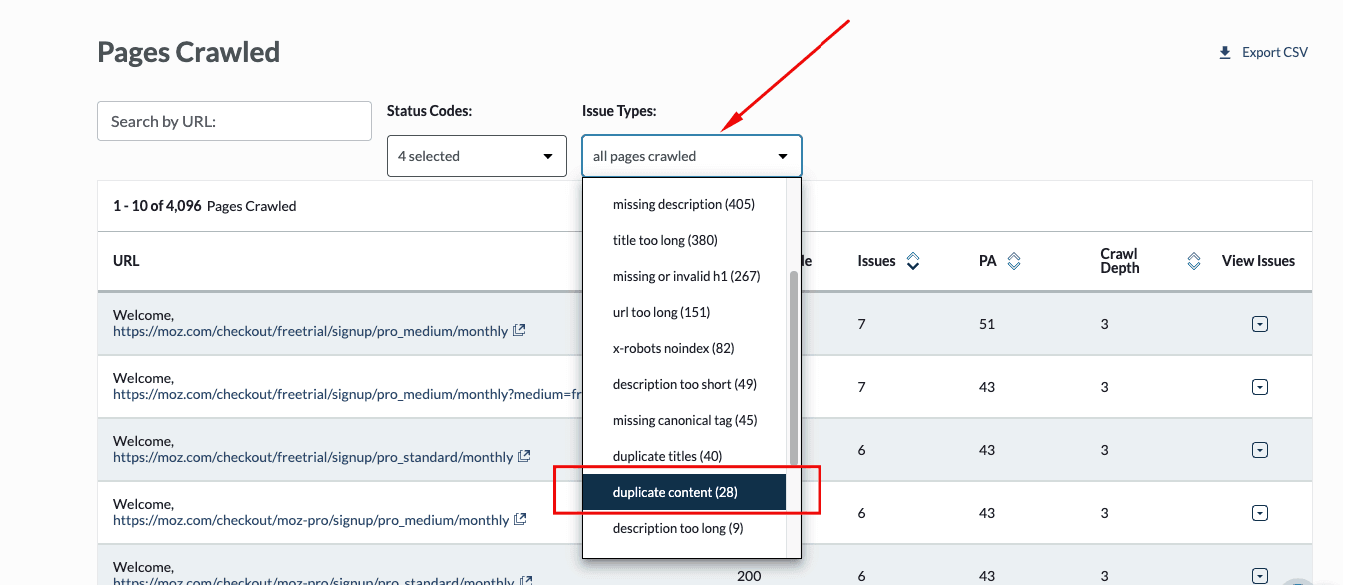Sort by Crawl Depth column arrows

(1193, 261)
